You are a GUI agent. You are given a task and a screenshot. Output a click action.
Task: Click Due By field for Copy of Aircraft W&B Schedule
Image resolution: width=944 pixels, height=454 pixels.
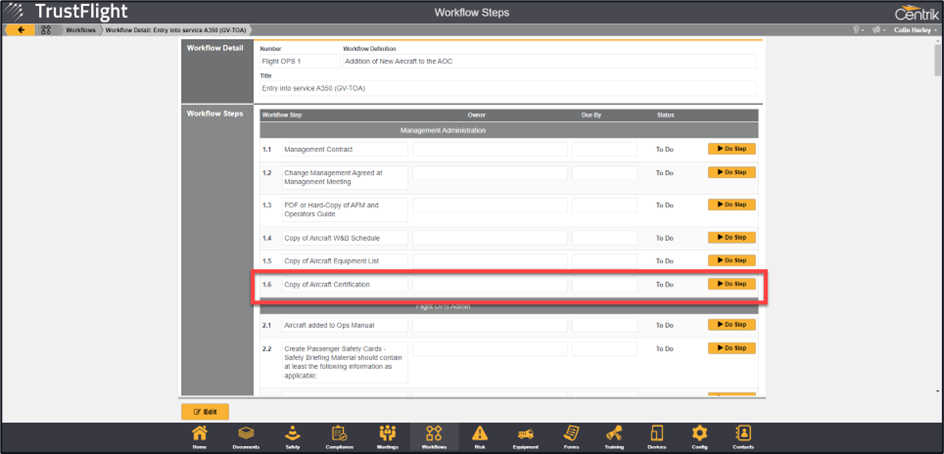[604, 238]
